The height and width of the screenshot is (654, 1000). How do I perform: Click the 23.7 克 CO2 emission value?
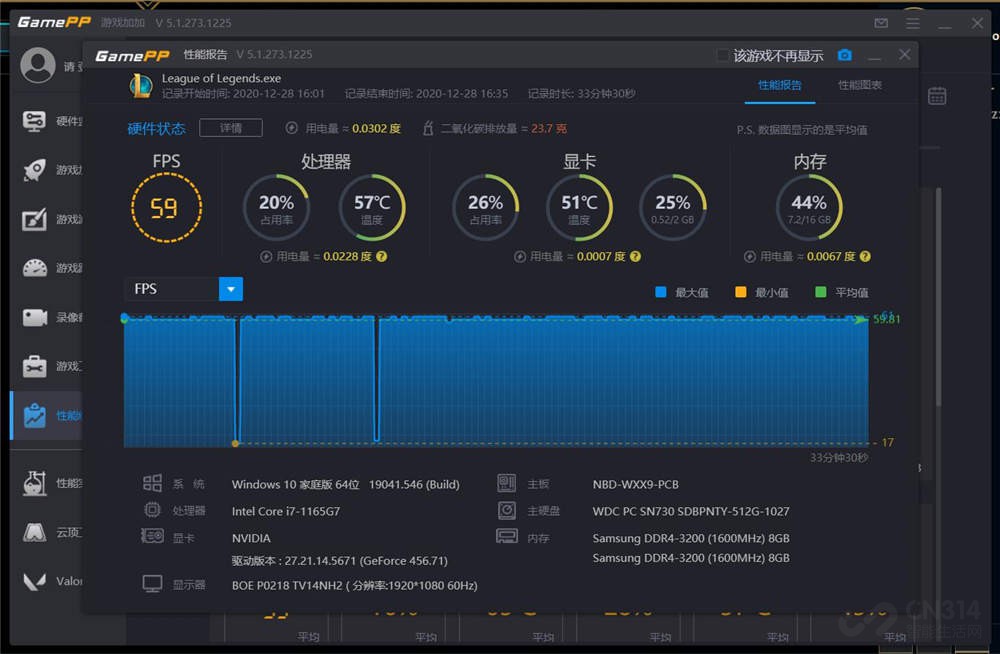tap(548, 128)
